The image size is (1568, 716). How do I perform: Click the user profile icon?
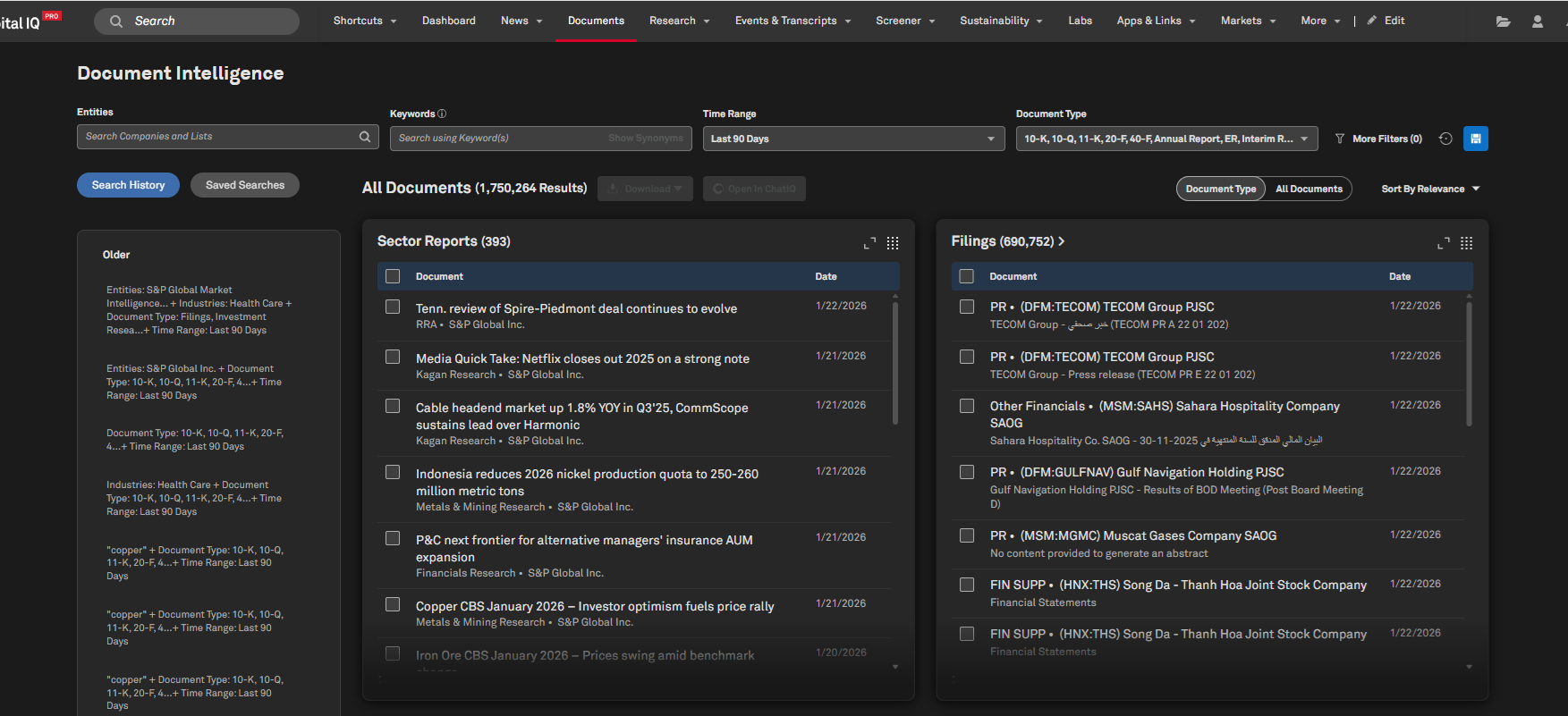coord(1537,21)
